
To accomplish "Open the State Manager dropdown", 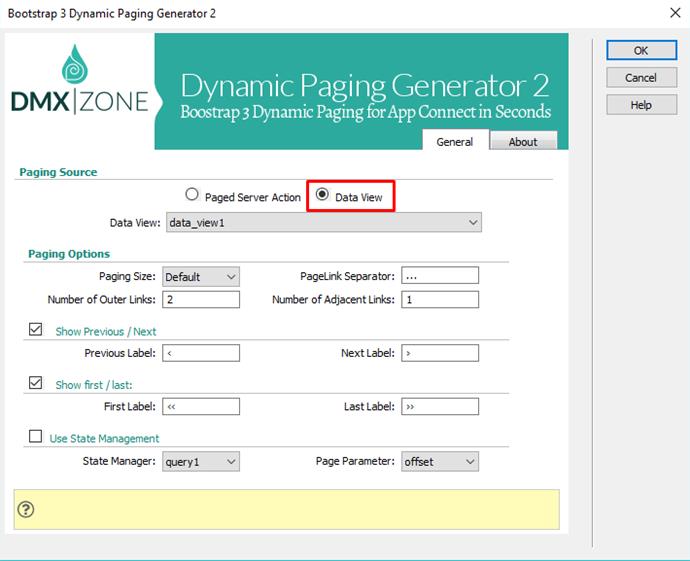I will click(201, 462).
